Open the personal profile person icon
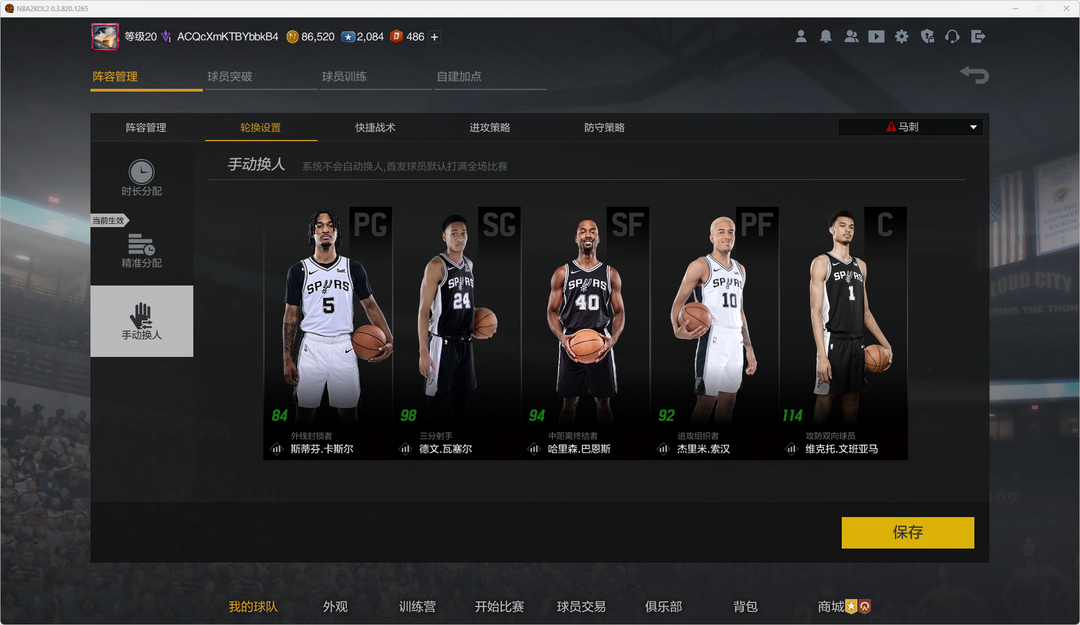 point(800,37)
